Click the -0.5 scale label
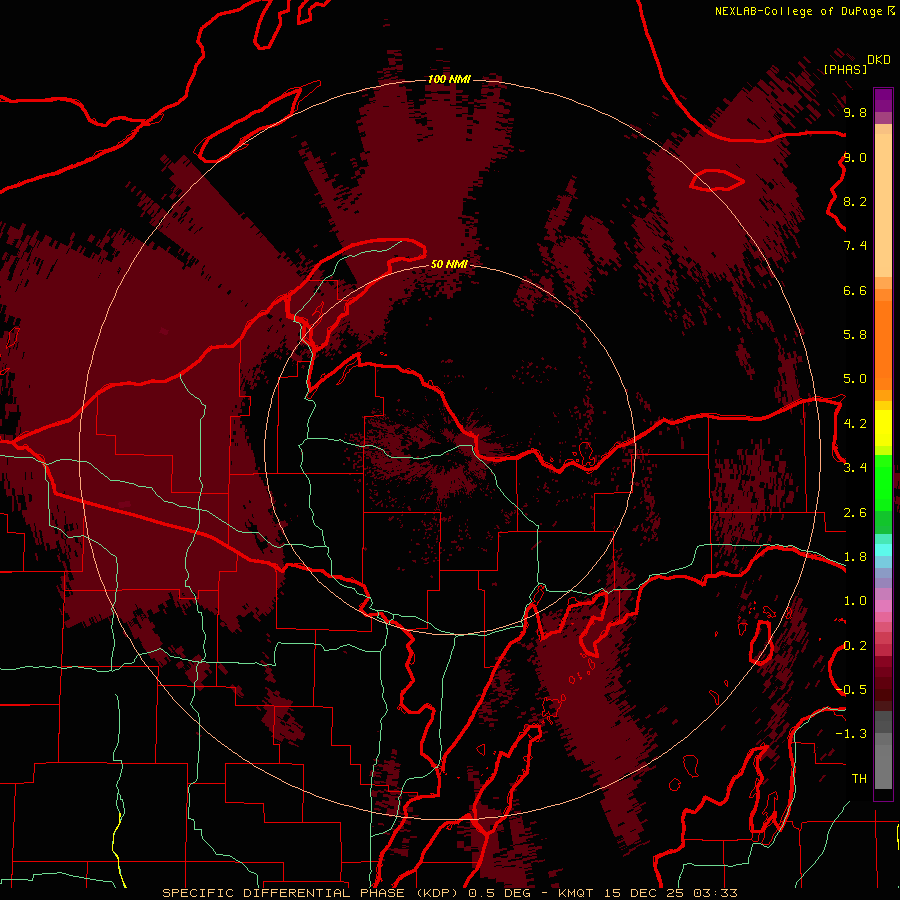The image size is (900, 900). tap(852, 690)
